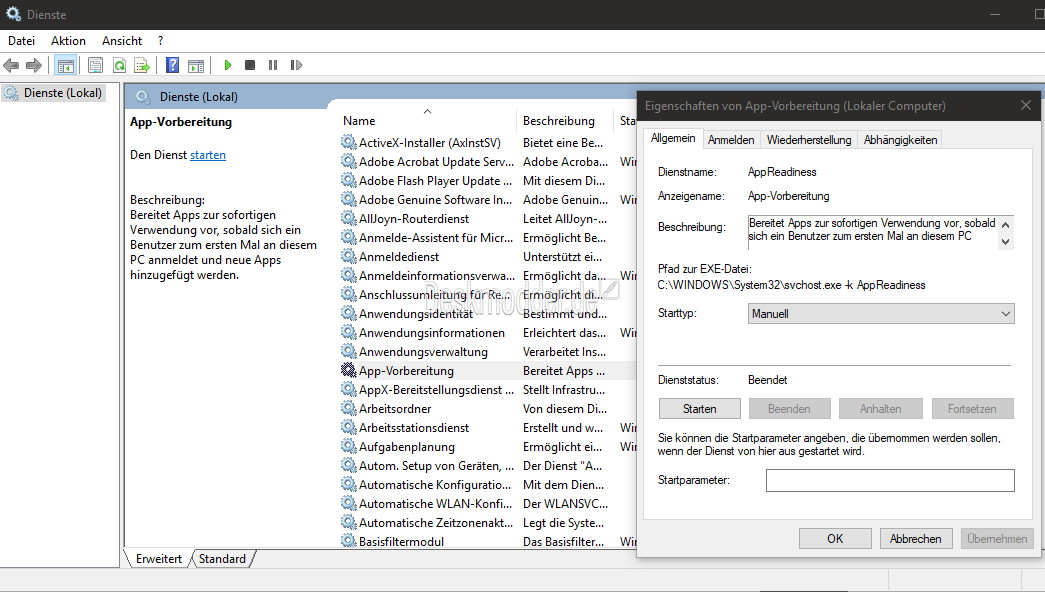This screenshot has height=592, width=1045.
Task: Click gear icon beside Arbeitsstationsdienst
Action: [348, 427]
